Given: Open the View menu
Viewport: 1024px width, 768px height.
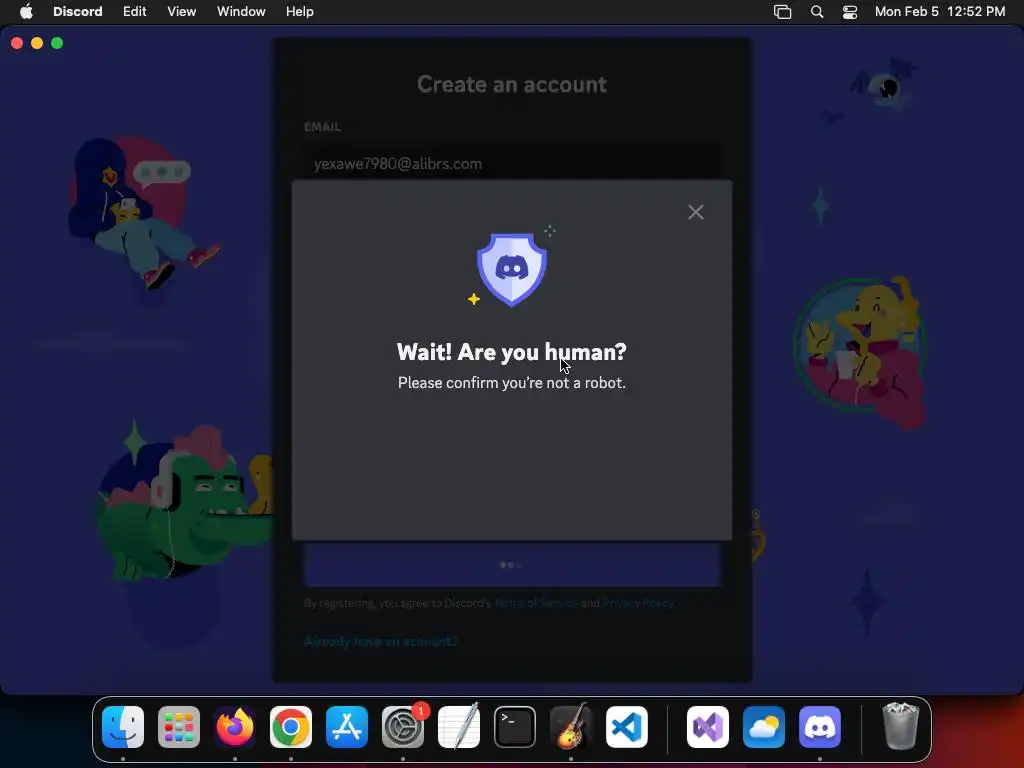Looking at the screenshot, I should (x=182, y=12).
